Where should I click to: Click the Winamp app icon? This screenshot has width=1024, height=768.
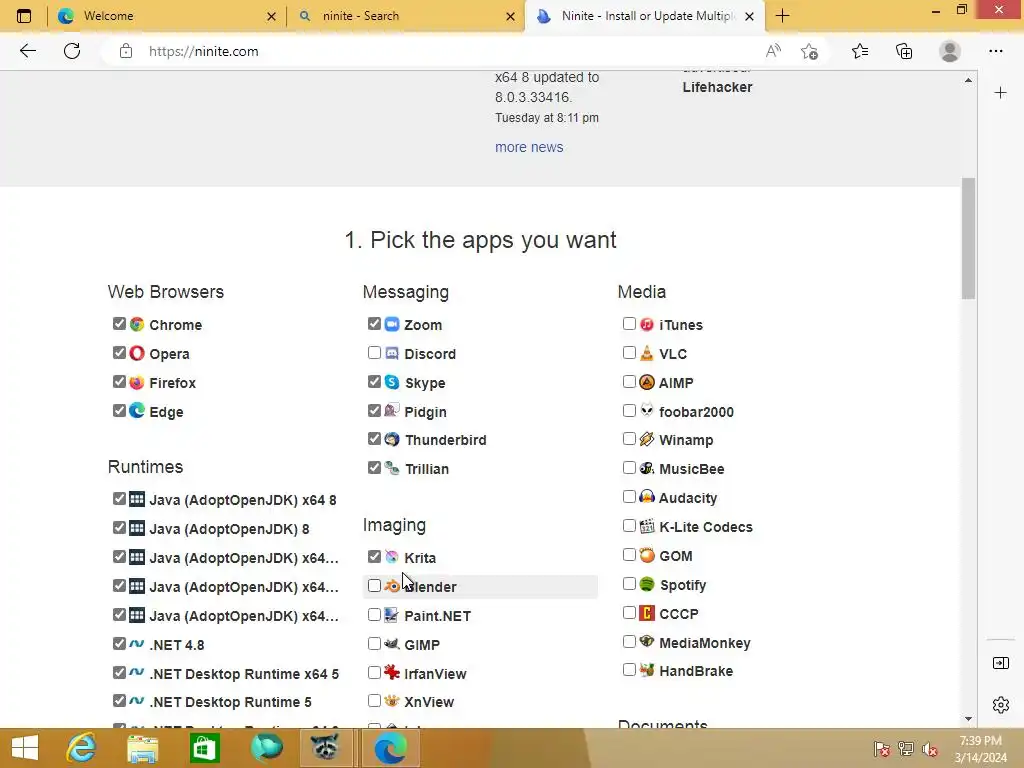pos(647,440)
